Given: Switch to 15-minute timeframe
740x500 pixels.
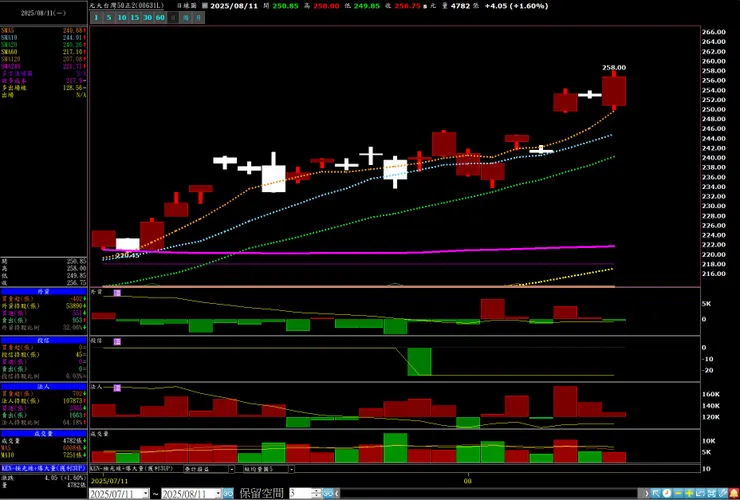Looking at the screenshot, I should [135, 17].
